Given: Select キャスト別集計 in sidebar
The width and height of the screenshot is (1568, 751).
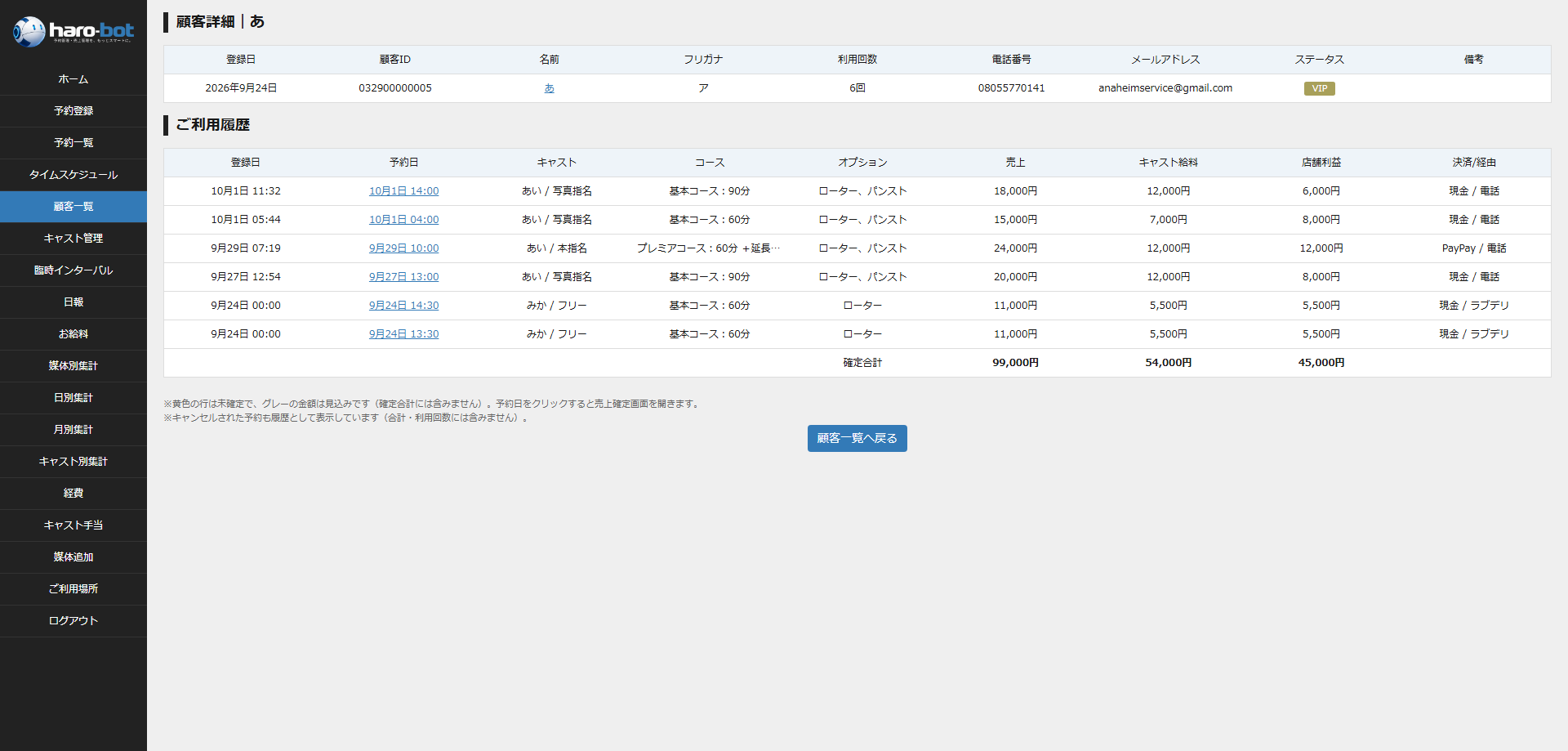Looking at the screenshot, I should [73, 462].
